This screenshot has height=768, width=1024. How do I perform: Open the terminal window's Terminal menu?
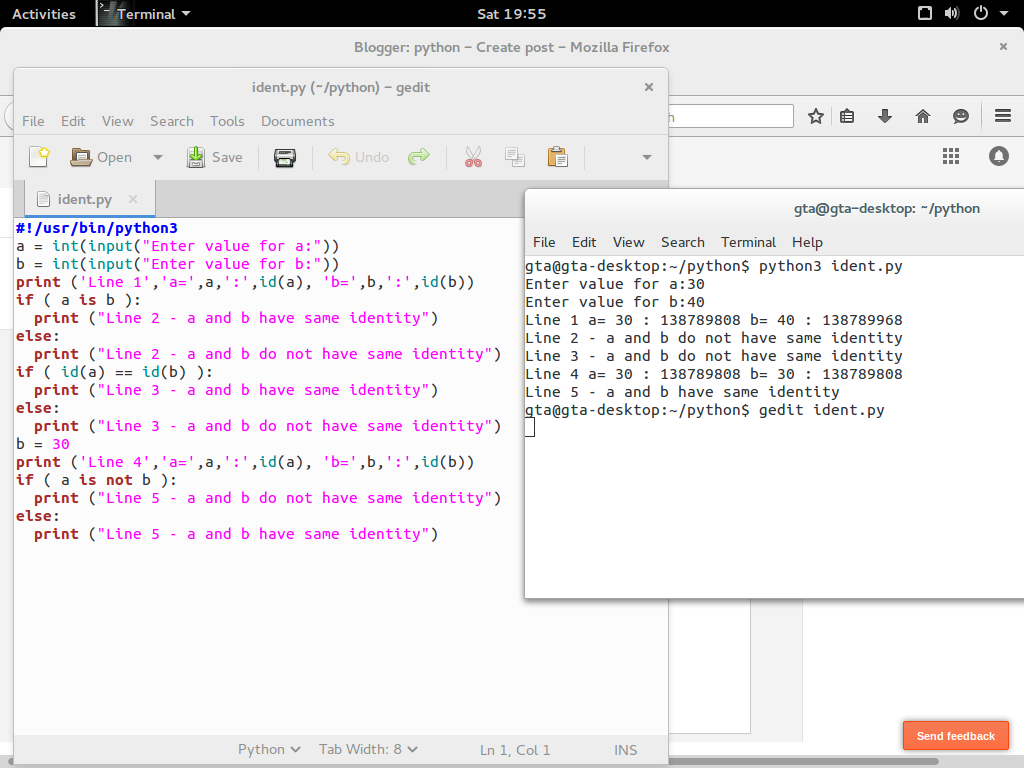coord(748,242)
